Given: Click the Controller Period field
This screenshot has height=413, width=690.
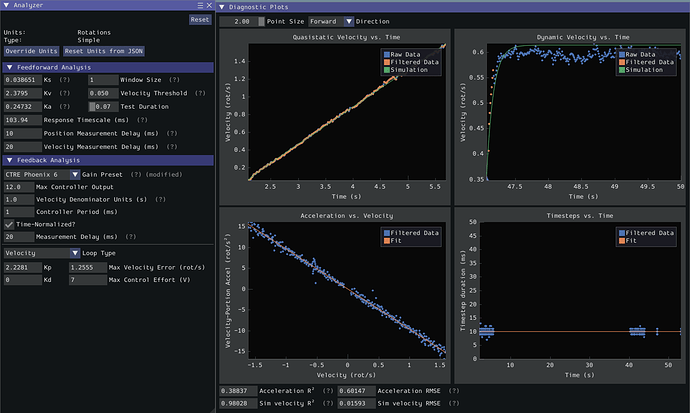Looking at the screenshot, I should coord(19,212).
